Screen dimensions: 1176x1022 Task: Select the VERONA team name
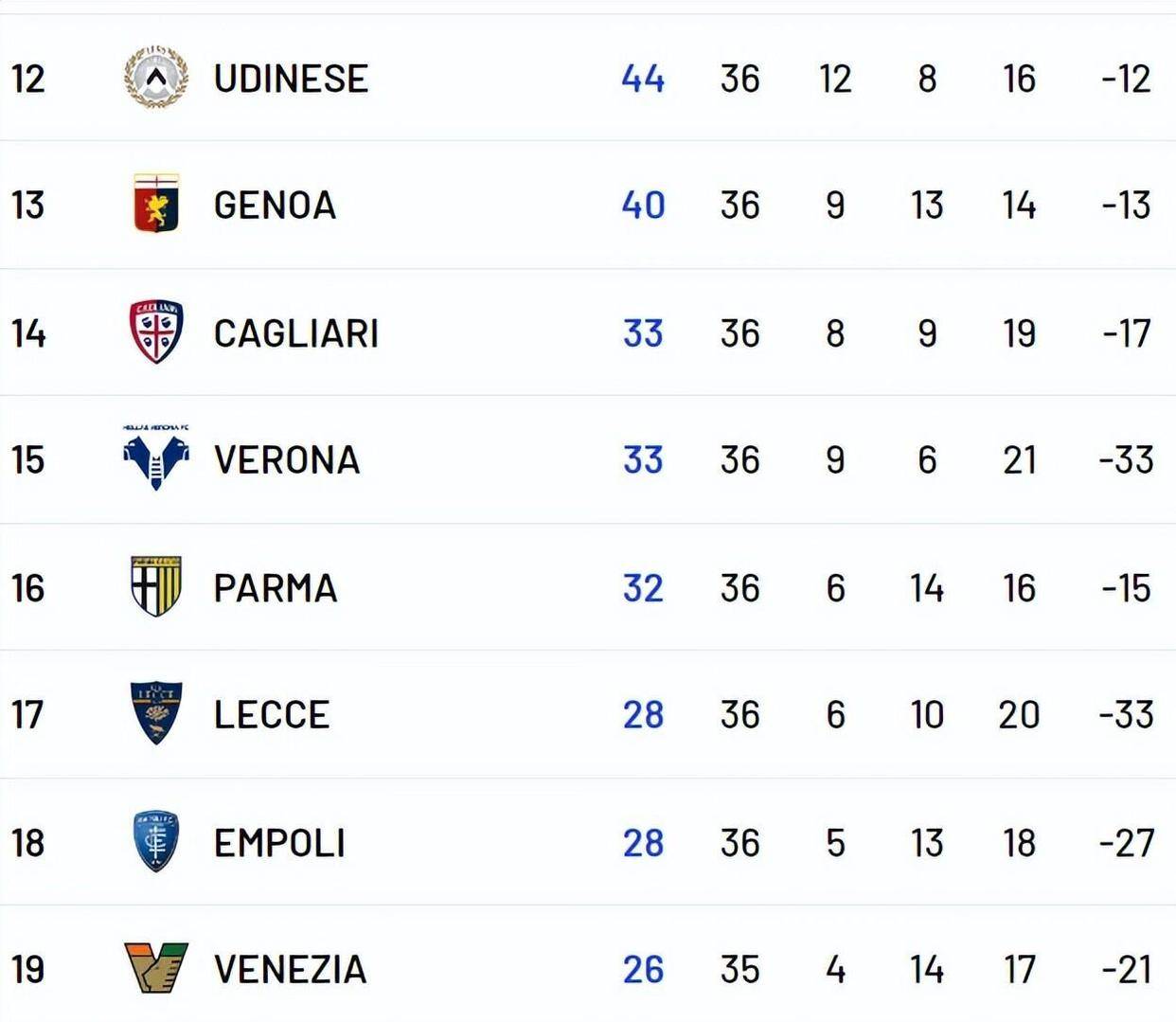(287, 460)
